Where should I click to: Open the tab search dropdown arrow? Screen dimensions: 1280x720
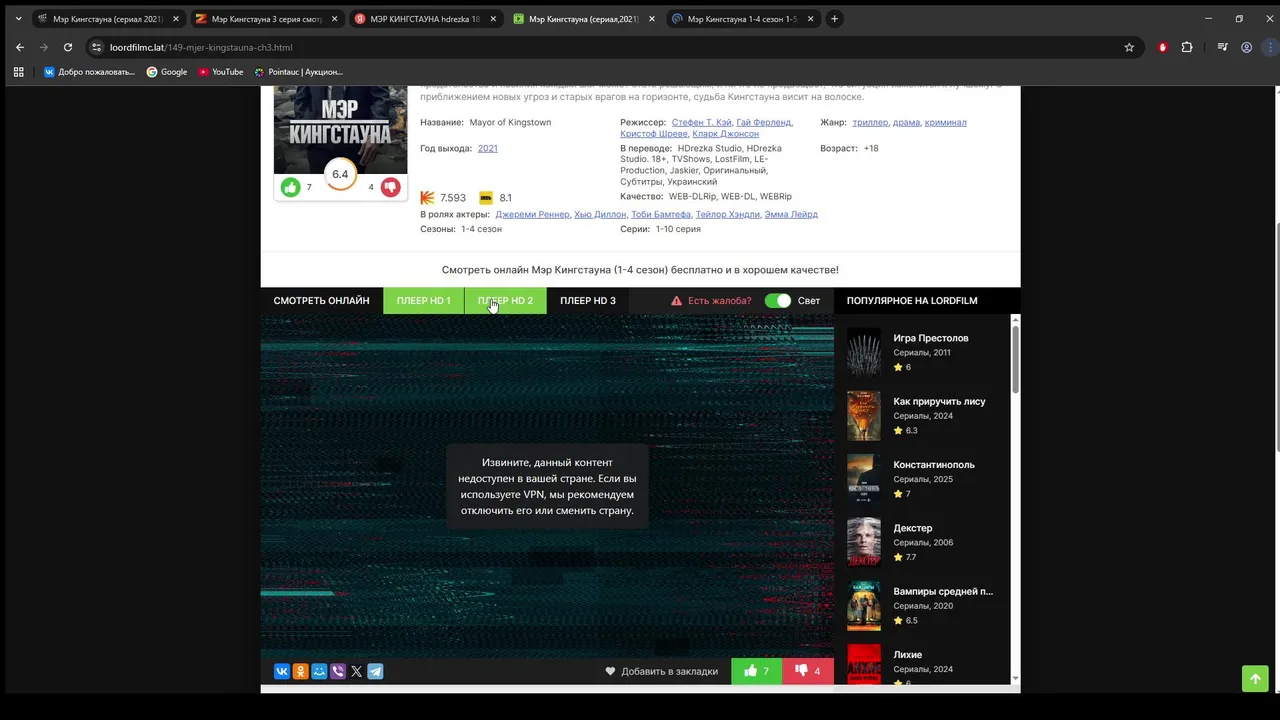pos(18,18)
